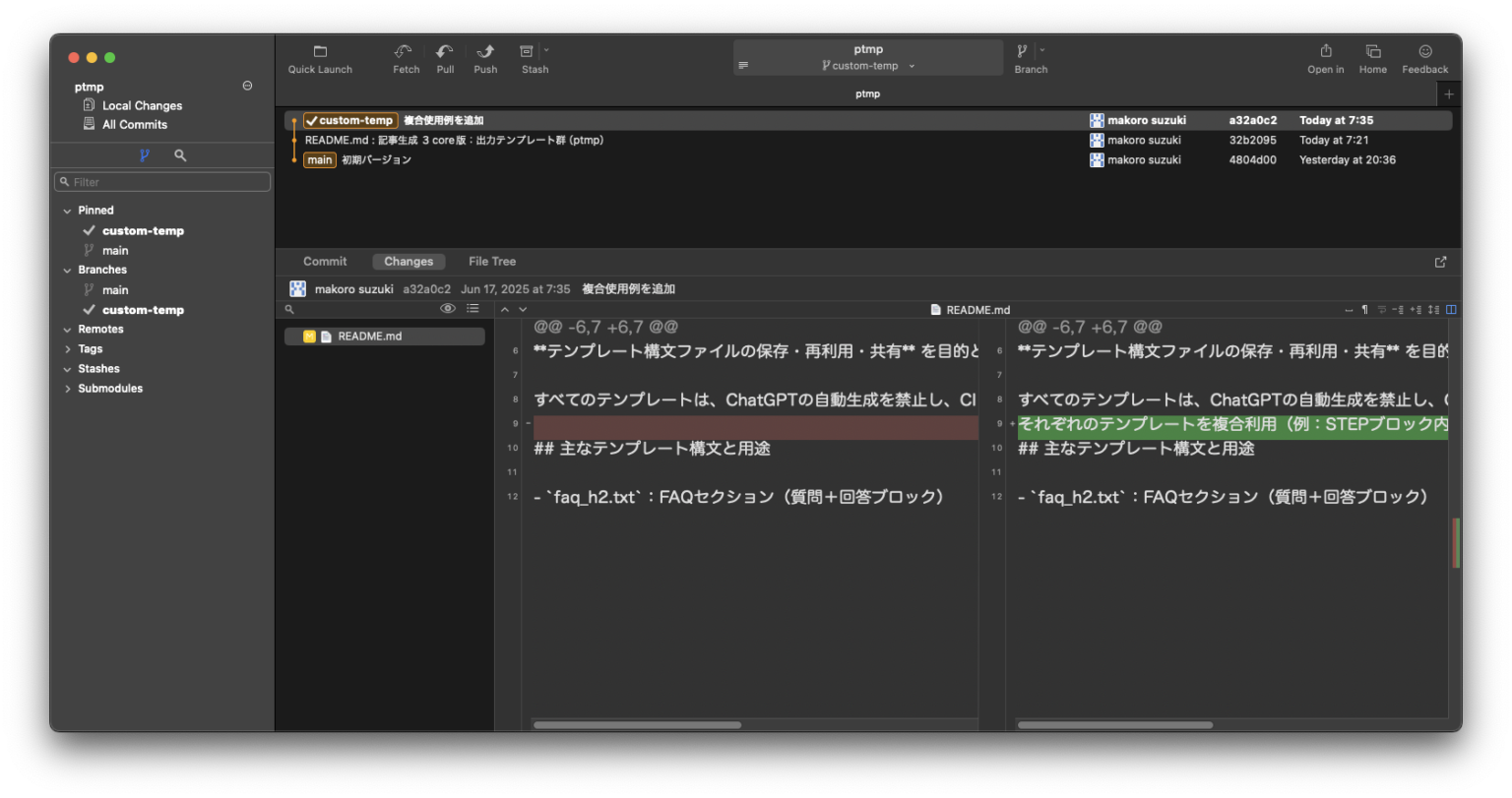Go to the Home repository manager

pyautogui.click(x=1373, y=51)
